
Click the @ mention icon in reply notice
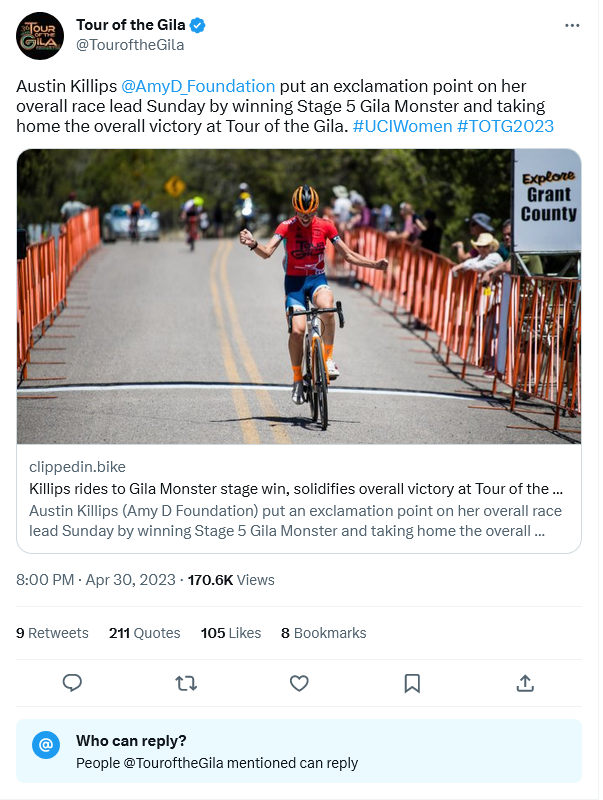click(45, 745)
